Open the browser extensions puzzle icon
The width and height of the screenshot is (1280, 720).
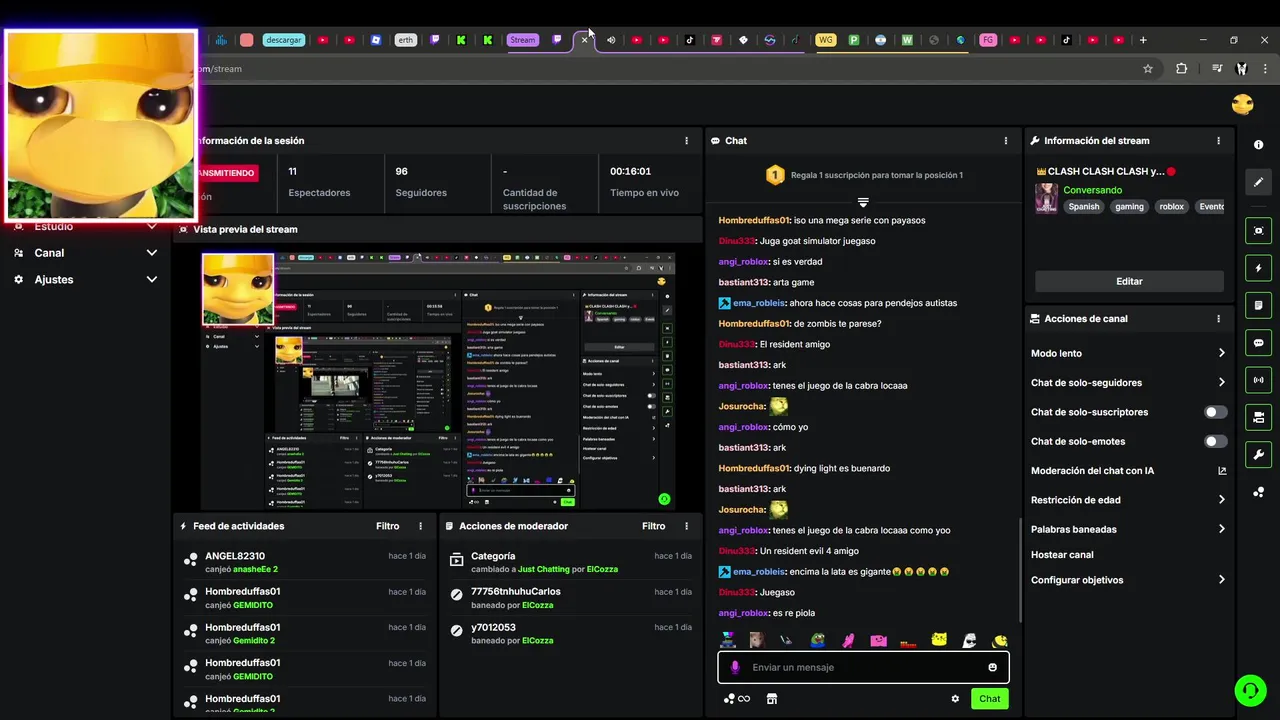1182,69
